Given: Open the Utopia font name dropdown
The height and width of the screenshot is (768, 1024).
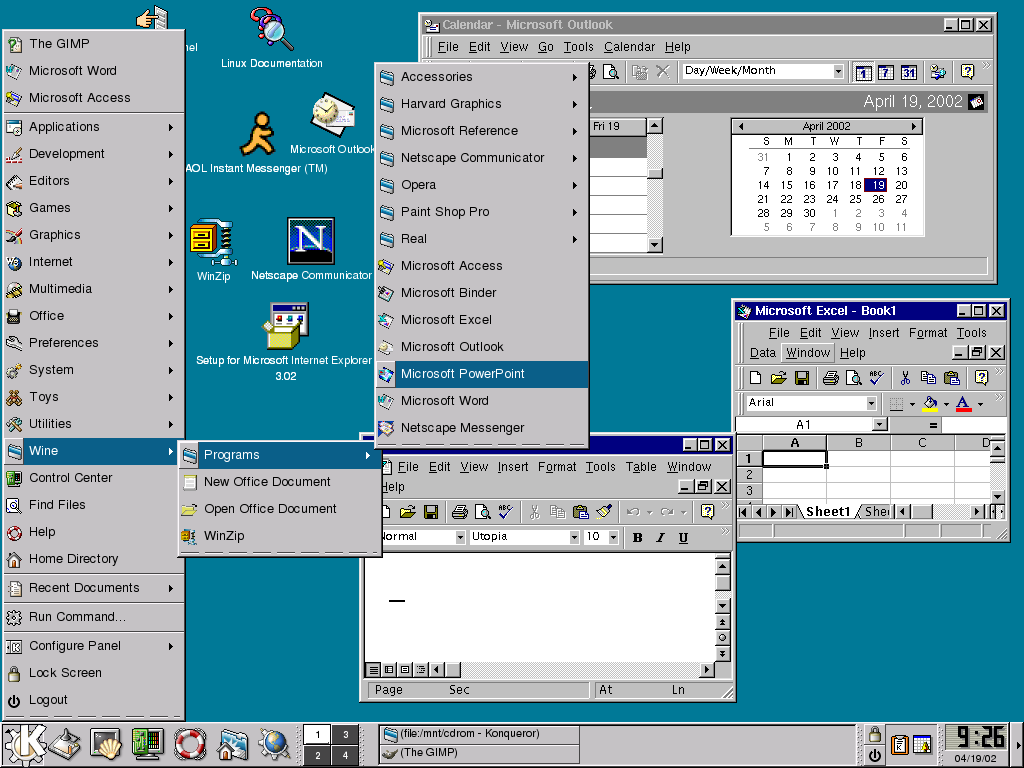Looking at the screenshot, I should 574,537.
